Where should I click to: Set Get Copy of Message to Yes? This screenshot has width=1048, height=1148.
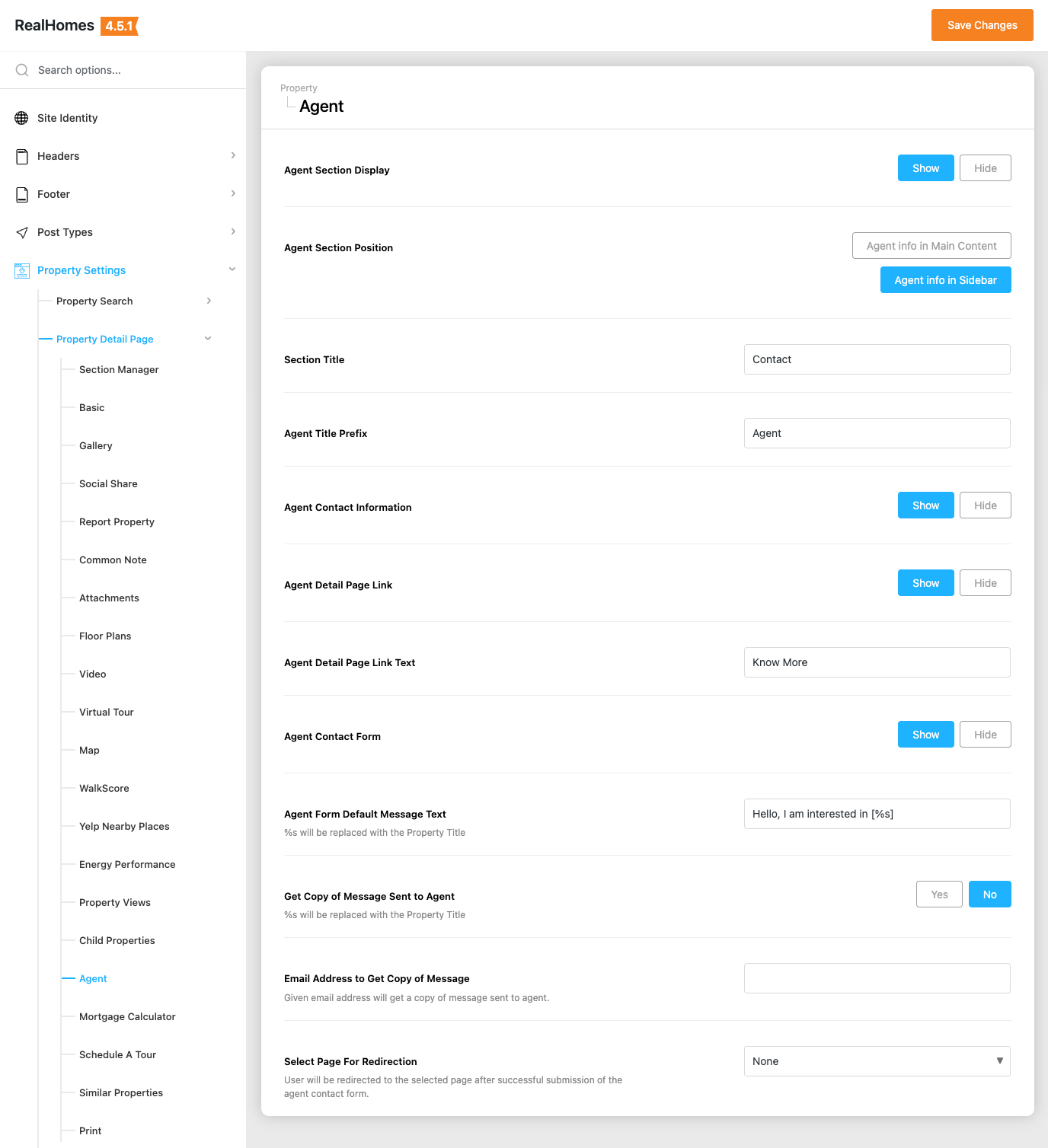[939, 894]
